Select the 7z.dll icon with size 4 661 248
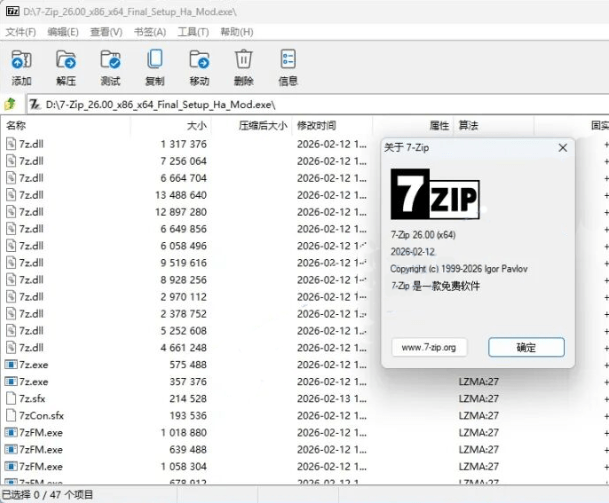 11,348
